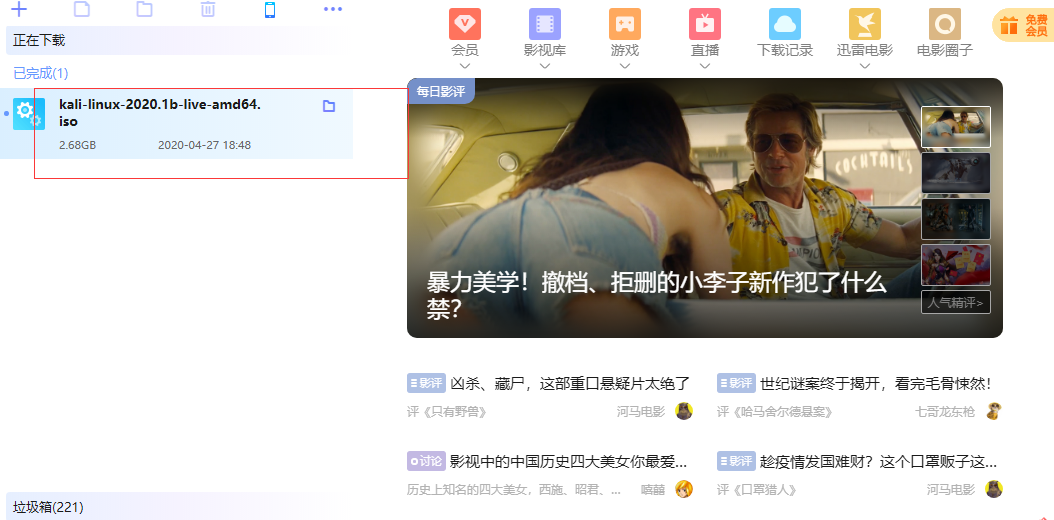Select the third banner thumbnail
Screen dimensions: 1054x520
[x=956, y=219]
